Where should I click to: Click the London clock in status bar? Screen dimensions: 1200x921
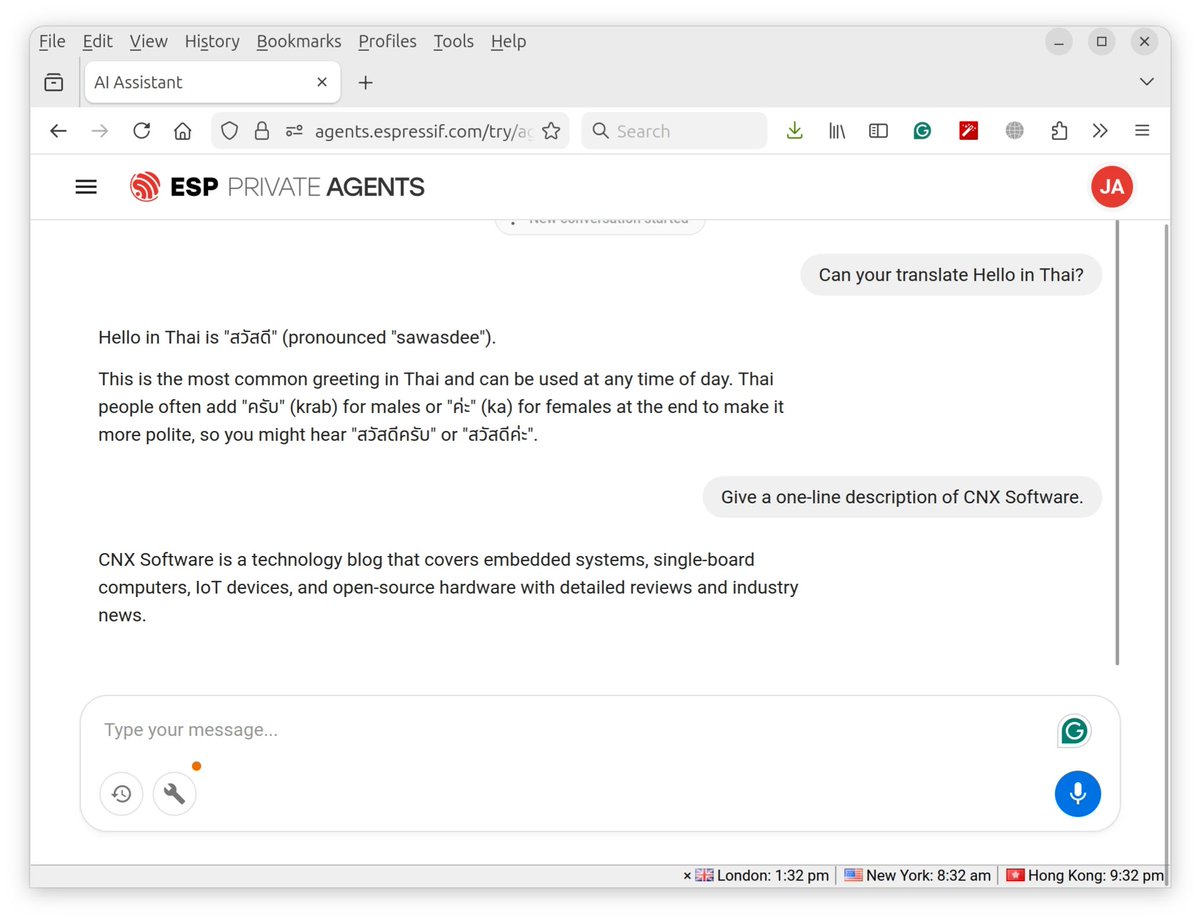[x=762, y=875]
